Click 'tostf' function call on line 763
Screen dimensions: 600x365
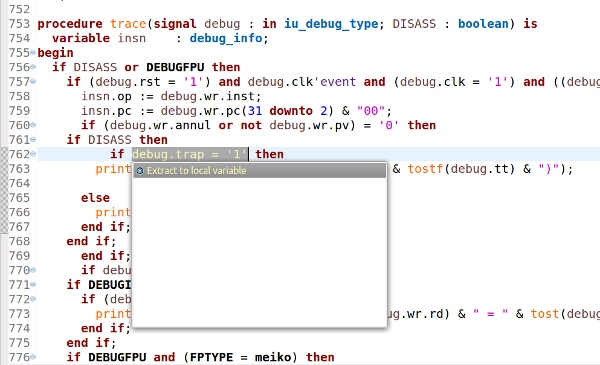425,169
